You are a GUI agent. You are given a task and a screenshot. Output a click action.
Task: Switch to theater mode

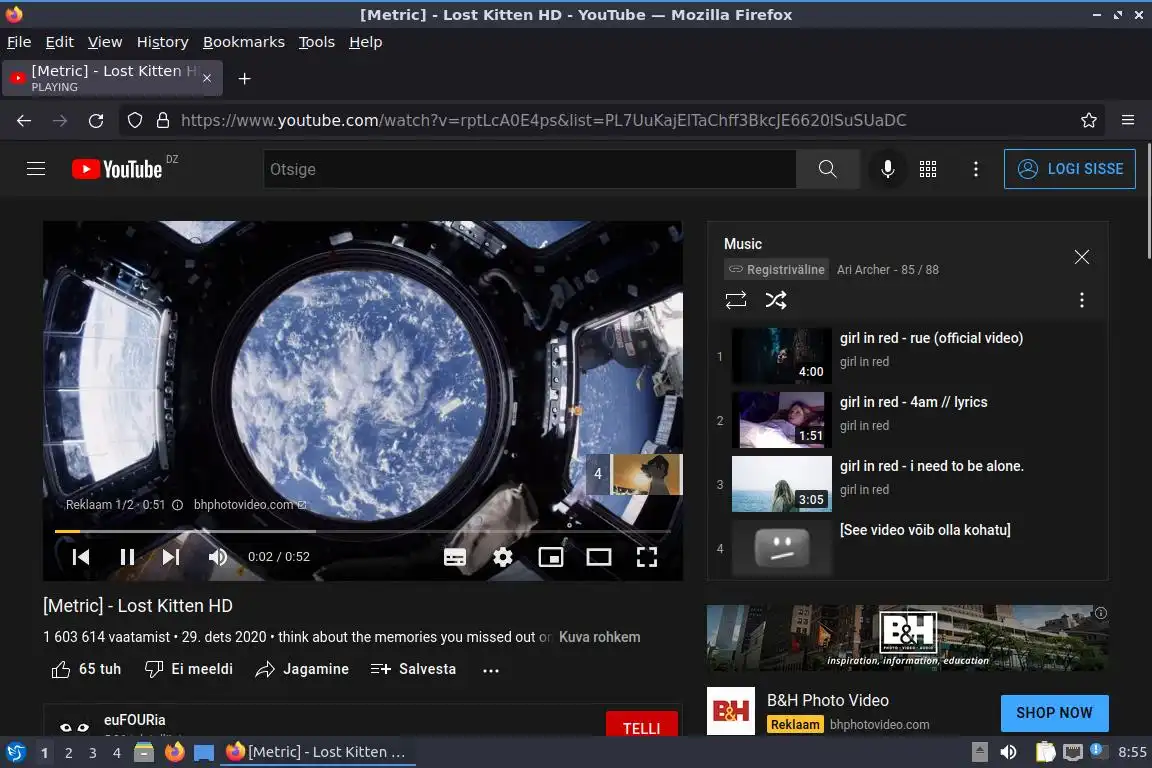[x=599, y=557]
